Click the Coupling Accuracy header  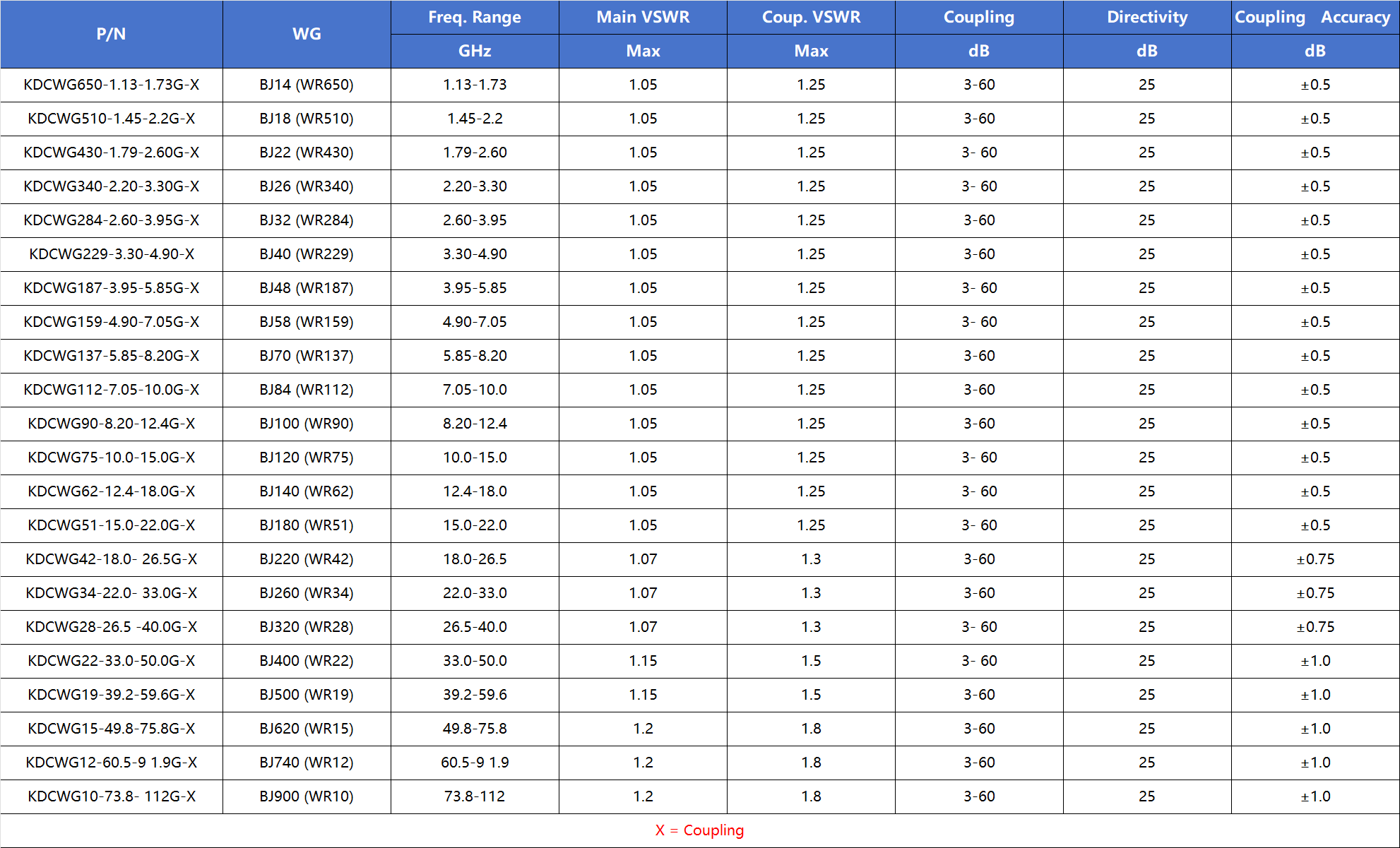1315,17
